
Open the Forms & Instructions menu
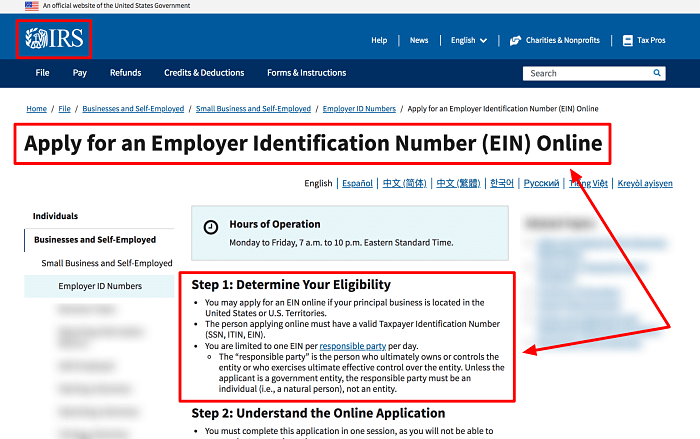pos(307,73)
